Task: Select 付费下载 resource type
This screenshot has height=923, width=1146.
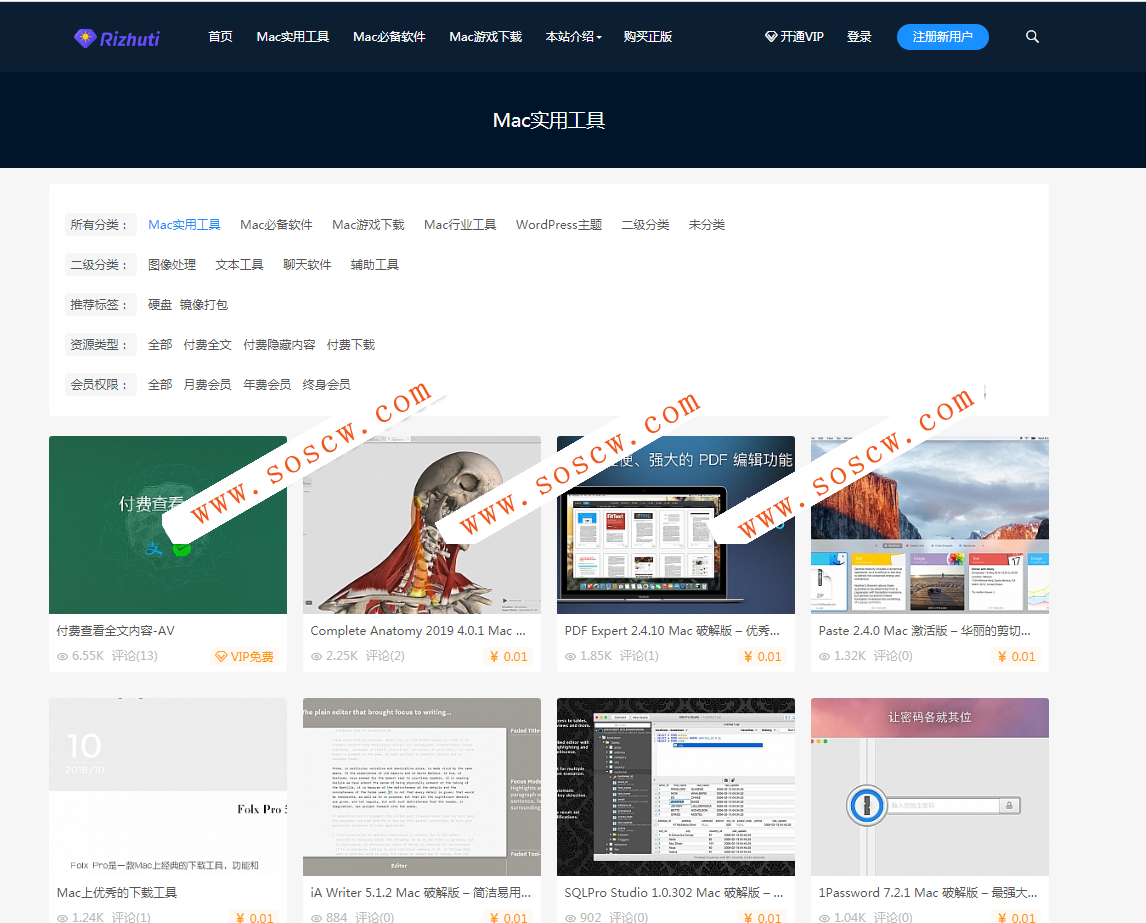Action: pos(351,344)
